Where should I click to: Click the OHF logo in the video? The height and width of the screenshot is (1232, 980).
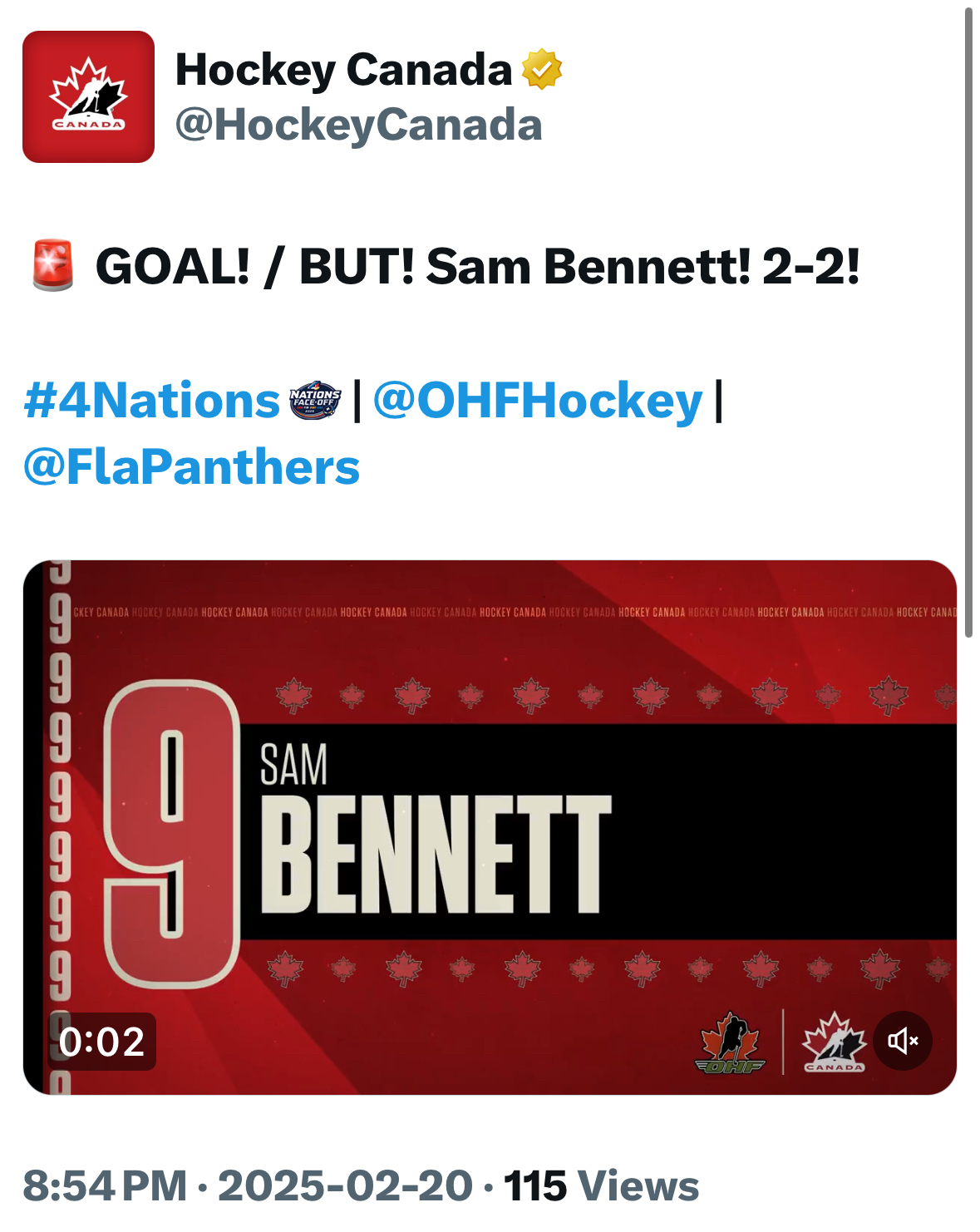(730, 1042)
